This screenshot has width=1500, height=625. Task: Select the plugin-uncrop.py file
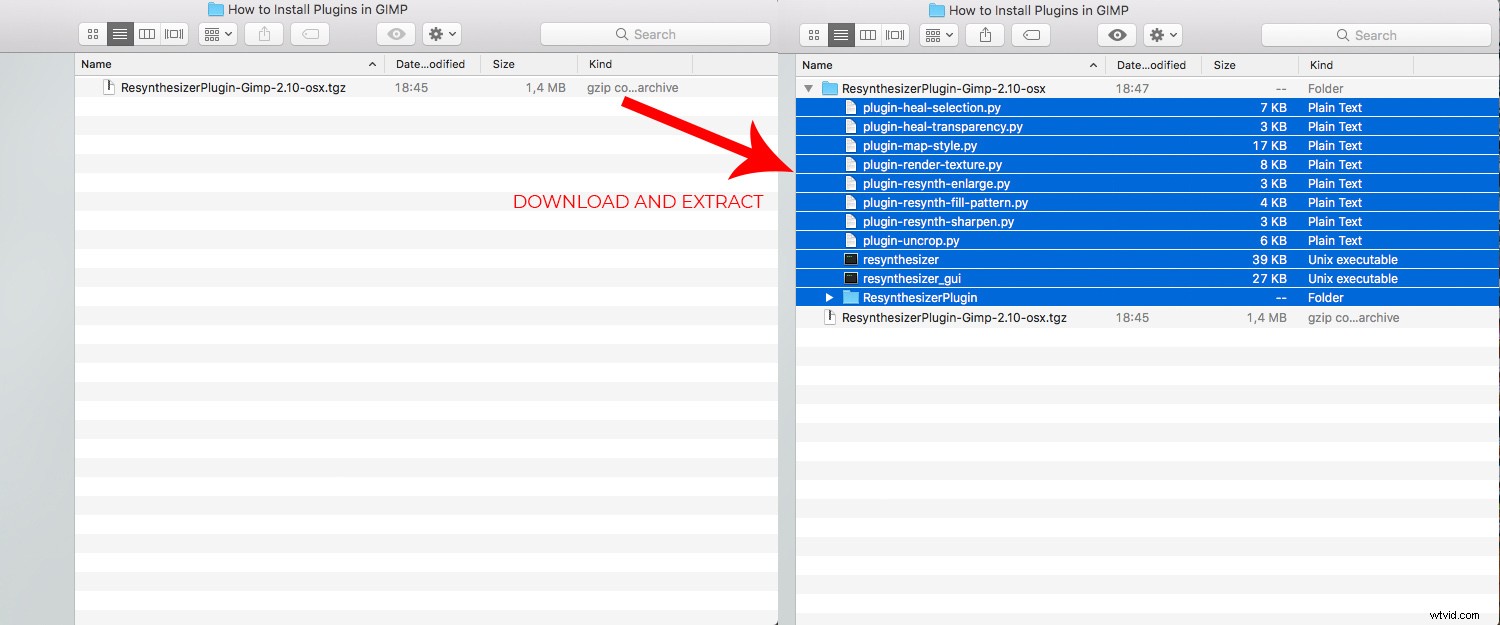(x=910, y=240)
